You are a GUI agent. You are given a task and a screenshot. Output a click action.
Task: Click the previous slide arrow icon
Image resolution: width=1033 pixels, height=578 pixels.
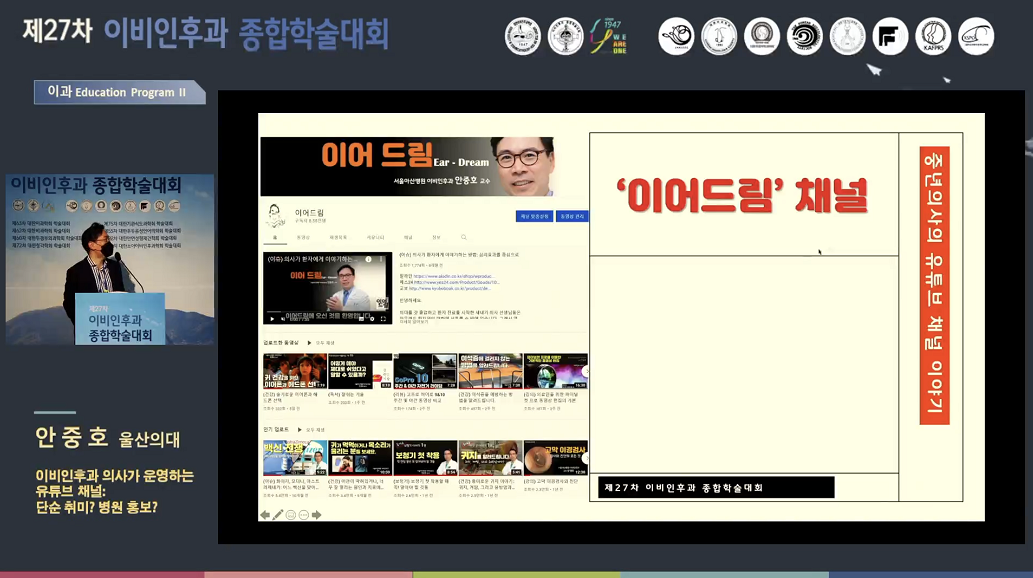click(265, 515)
